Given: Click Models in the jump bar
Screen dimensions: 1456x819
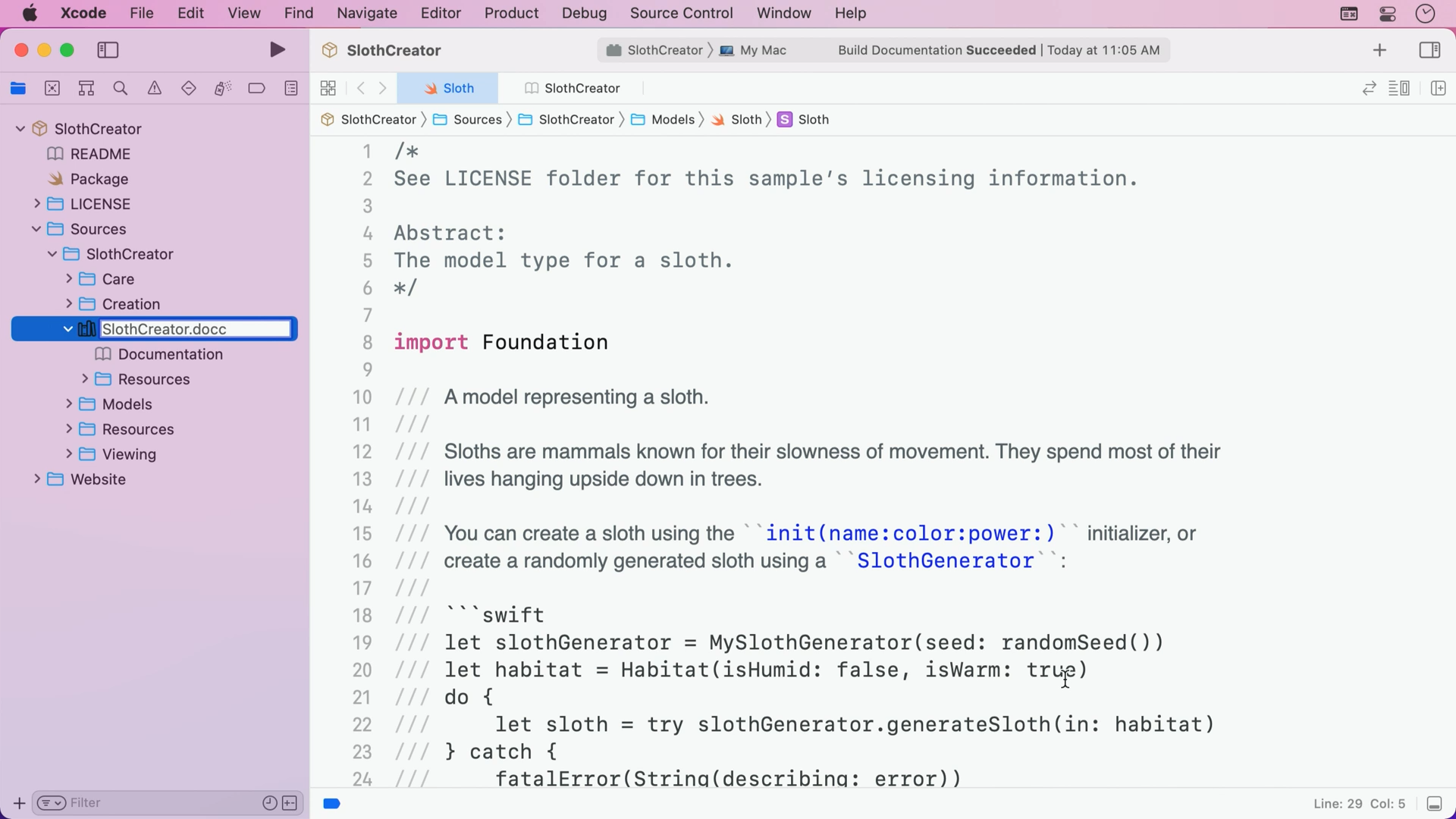Looking at the screenshot, I should [x=663, y=120].
